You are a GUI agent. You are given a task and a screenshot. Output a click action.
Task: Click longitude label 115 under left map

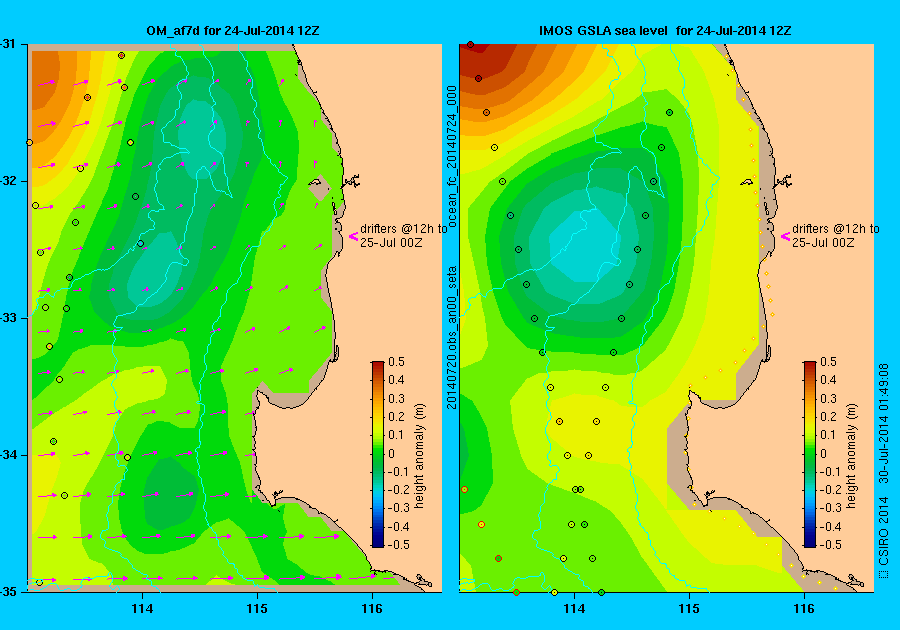257,609
